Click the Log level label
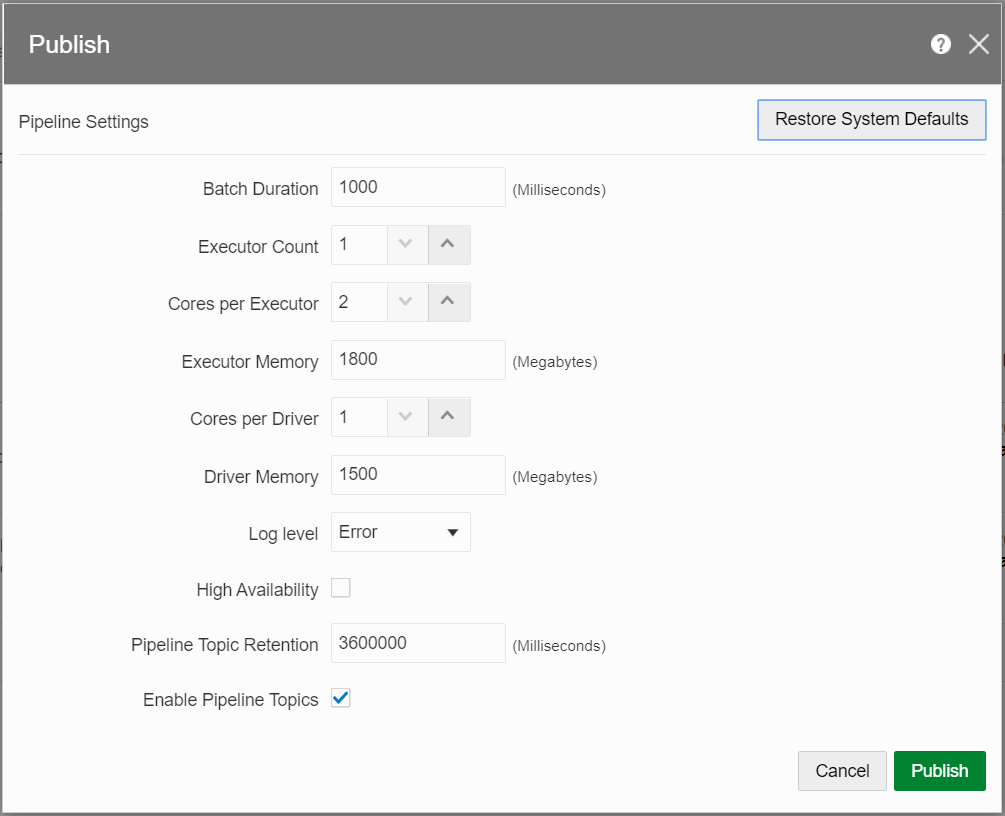The height and width of the screenshot is (816, 1005). (283, 534)
